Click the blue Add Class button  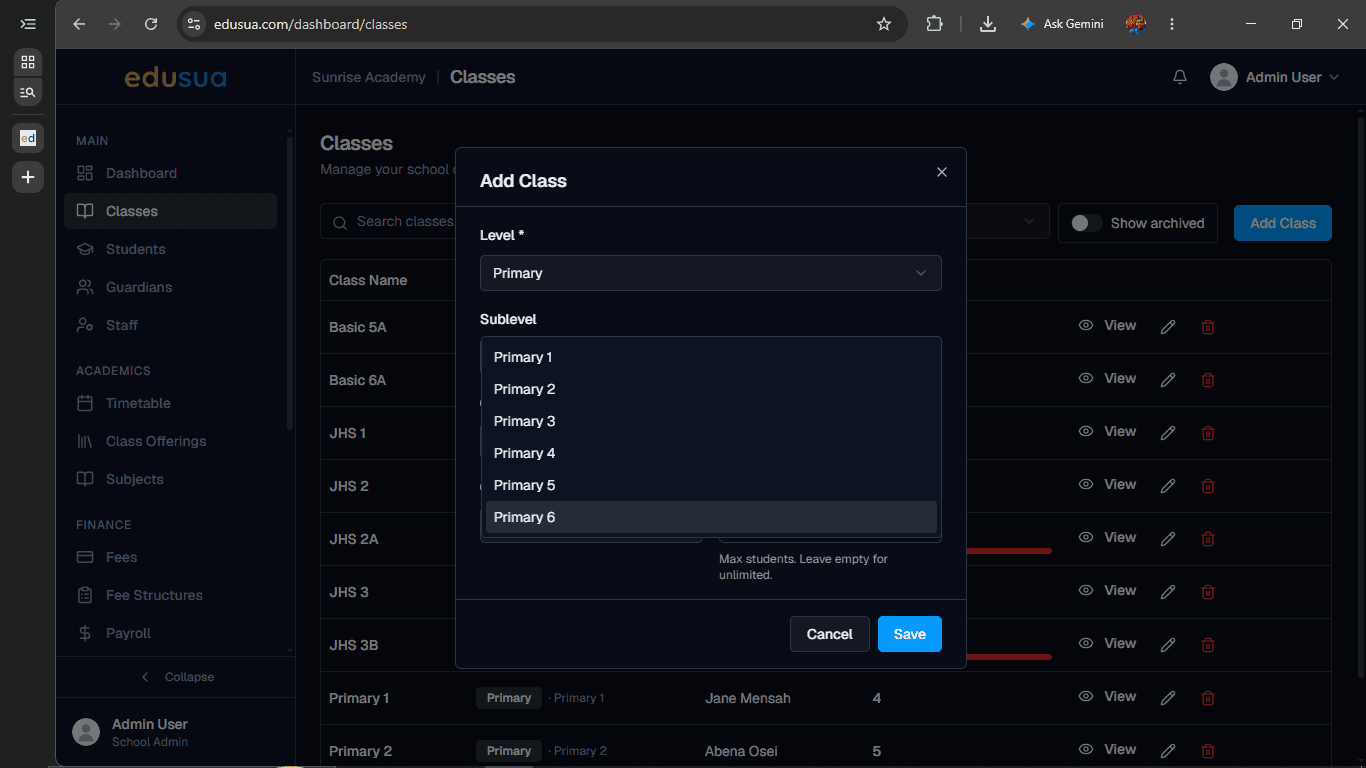tap(1283, 223)
